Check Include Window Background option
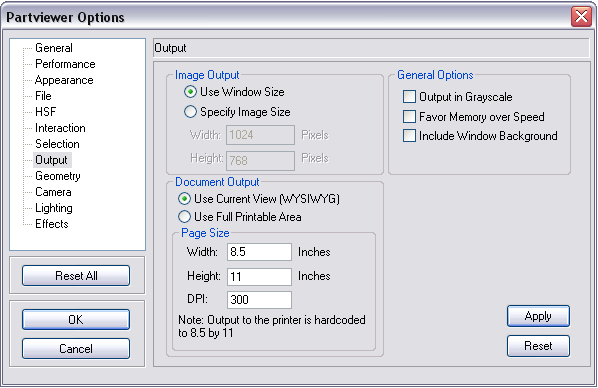 click(409, 136)
